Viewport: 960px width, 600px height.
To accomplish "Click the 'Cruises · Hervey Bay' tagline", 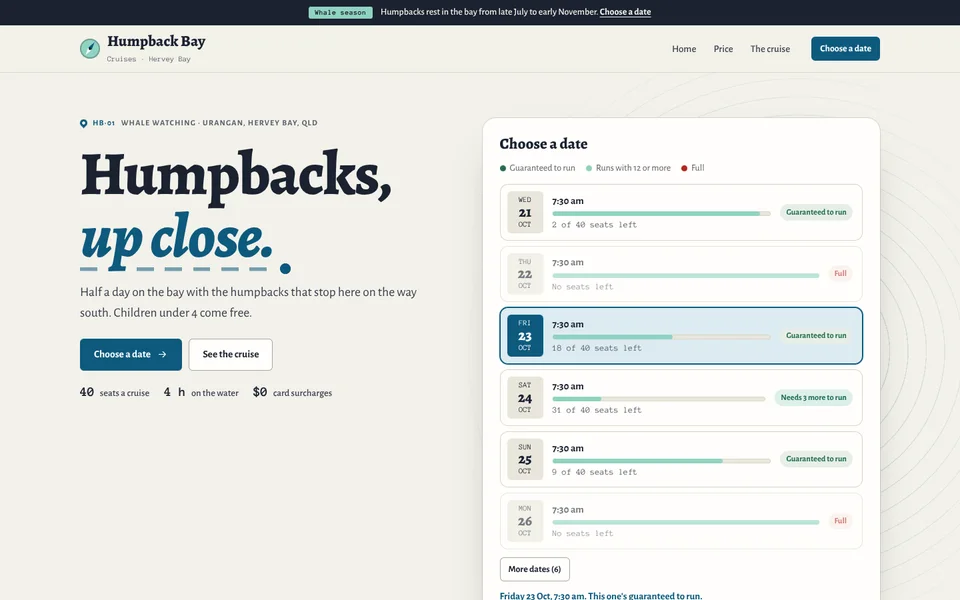I will coord(149,59).
